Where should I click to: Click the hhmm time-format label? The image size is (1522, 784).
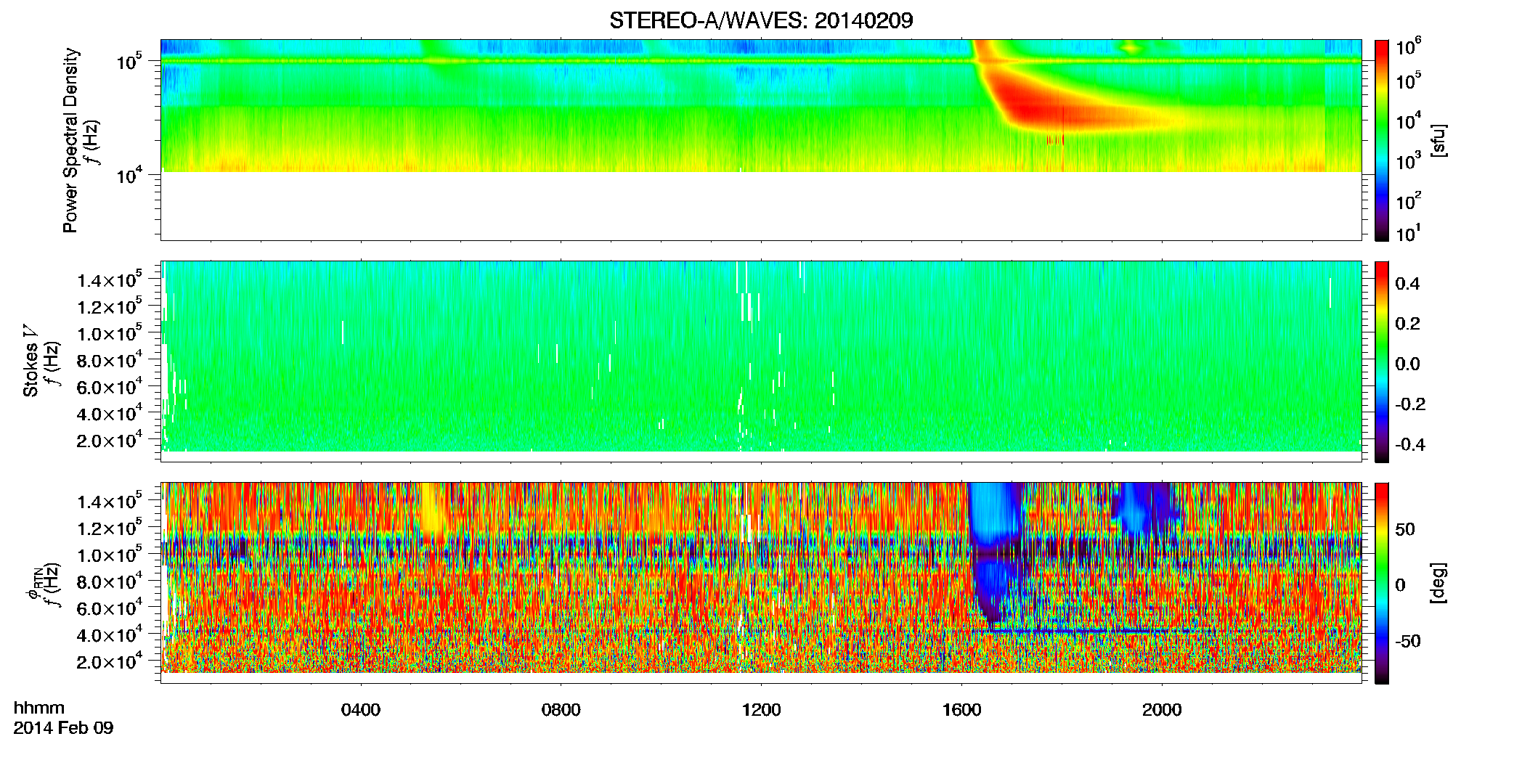click(x=39, y=709)
